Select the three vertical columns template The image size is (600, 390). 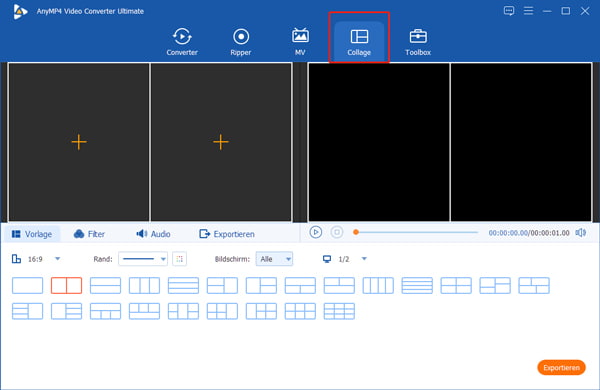pyautogui.click(x=144, y=286)
